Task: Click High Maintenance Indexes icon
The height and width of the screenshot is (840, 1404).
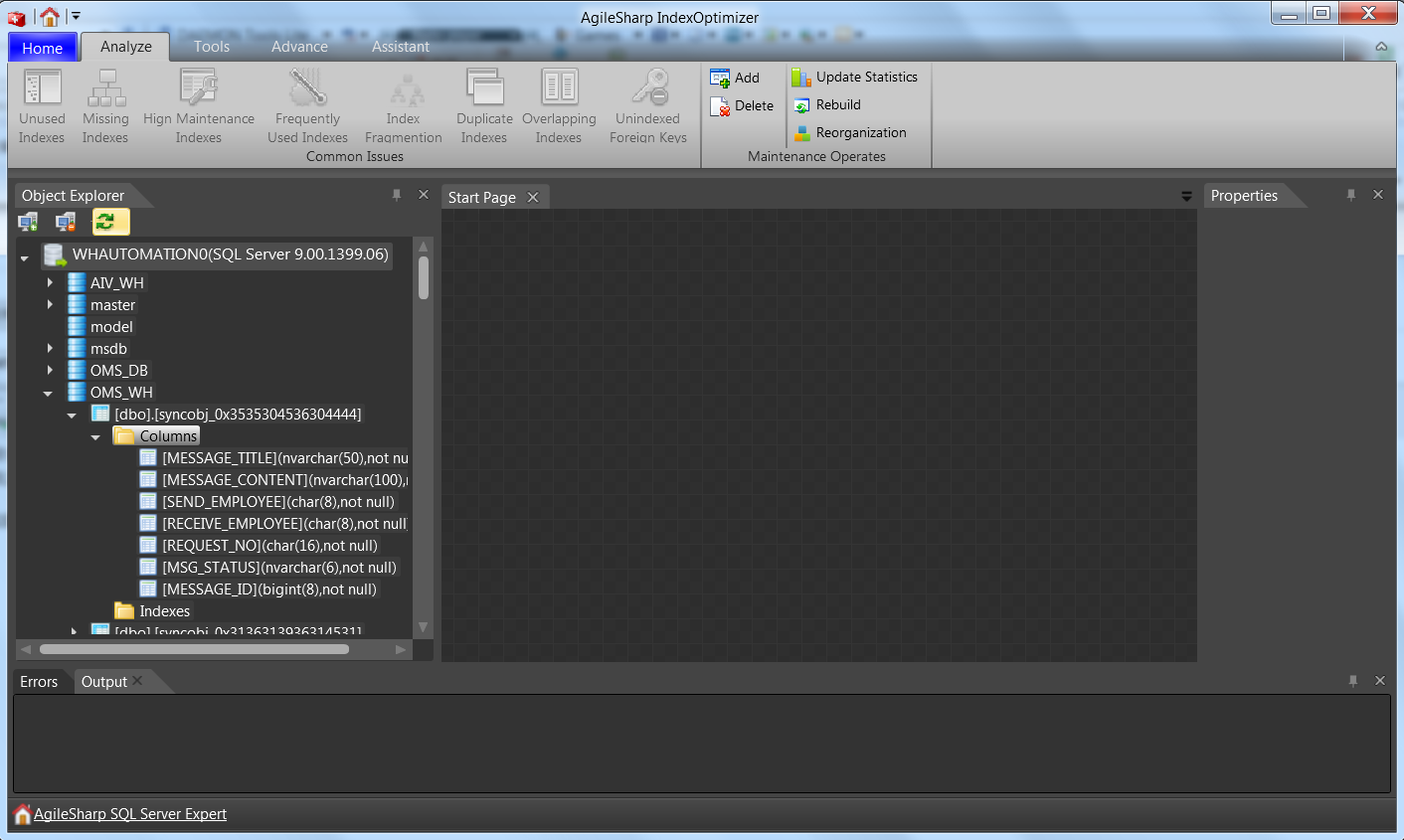Action: click(199, 88)
